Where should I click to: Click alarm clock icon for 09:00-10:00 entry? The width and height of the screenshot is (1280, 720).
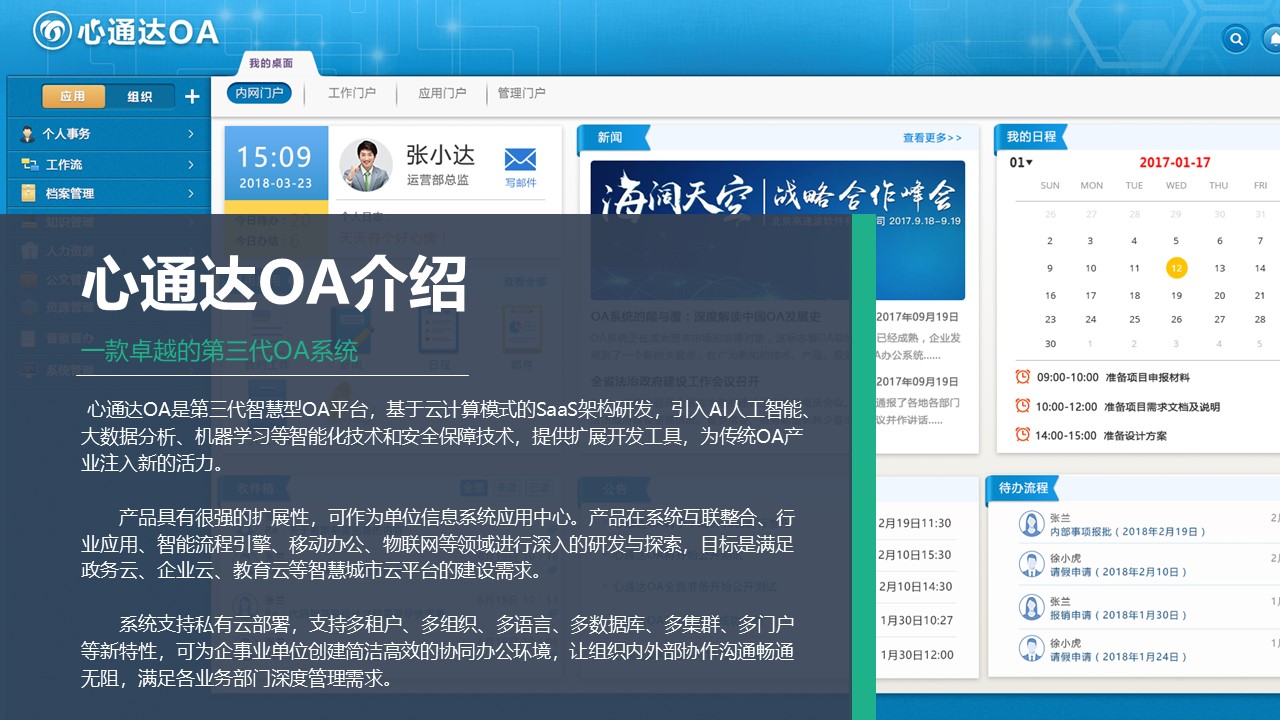point(1022,377)
